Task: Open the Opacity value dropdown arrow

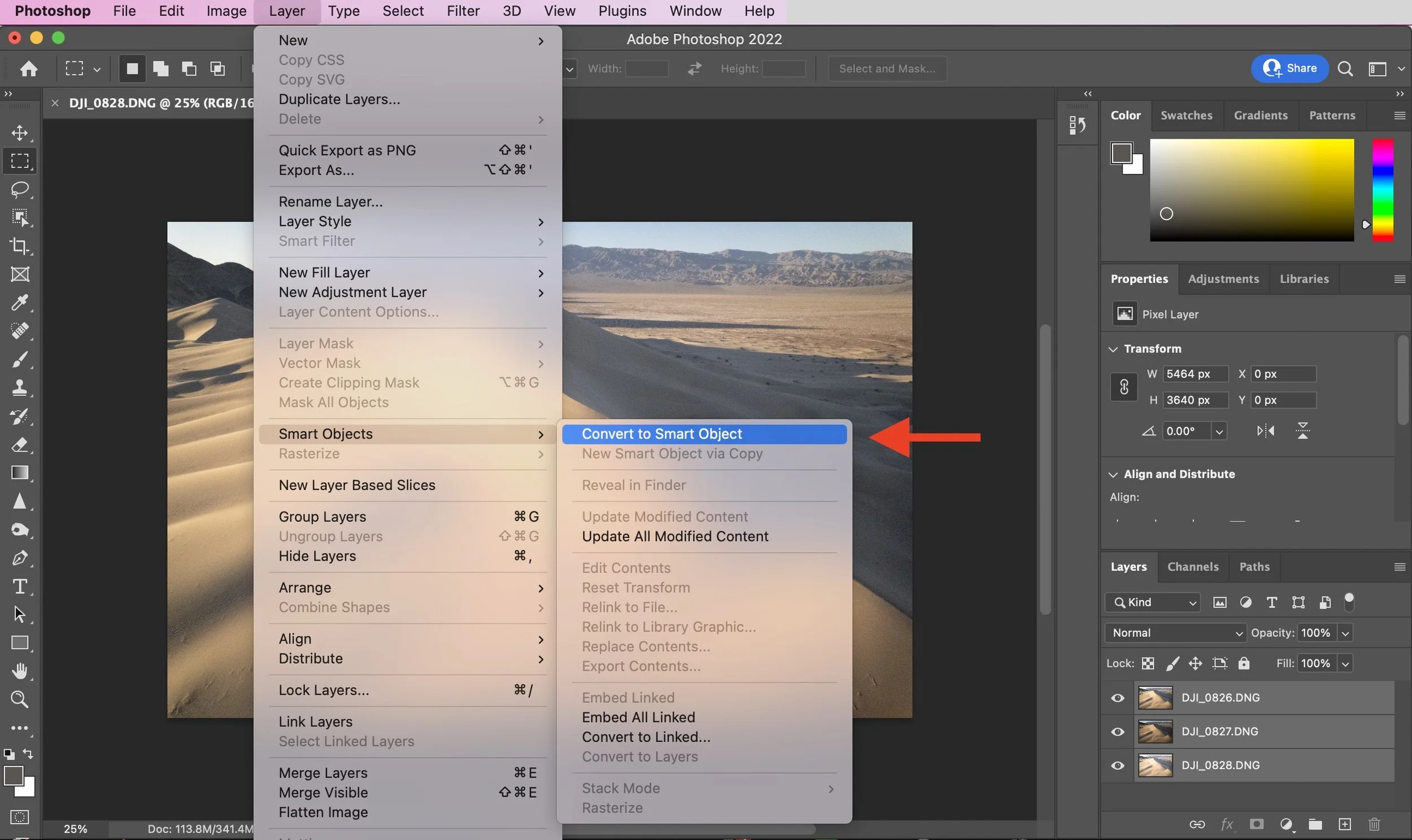Action: click(1345, 633)
